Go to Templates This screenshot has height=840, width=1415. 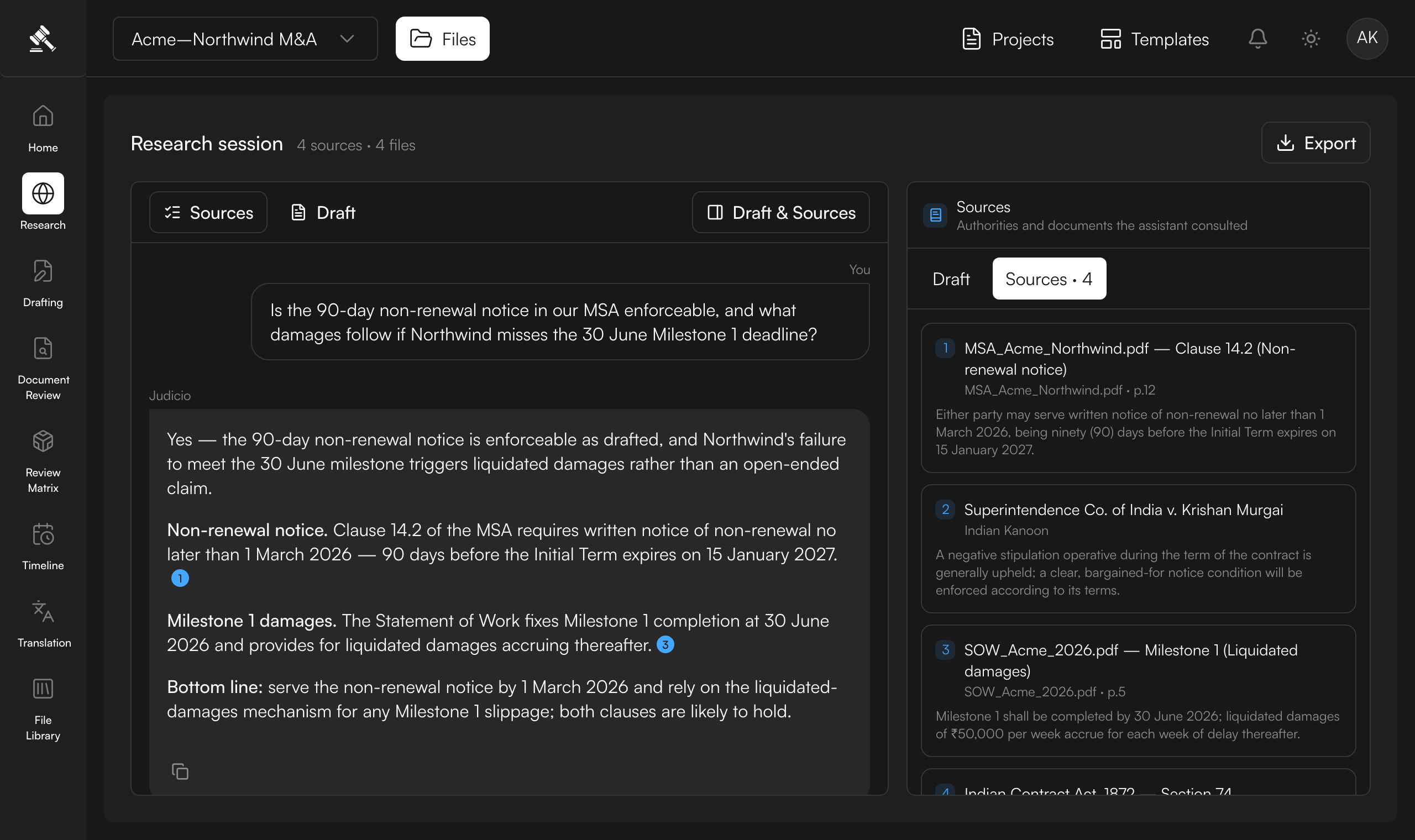pyautogui.click(x=1155, y=39)
